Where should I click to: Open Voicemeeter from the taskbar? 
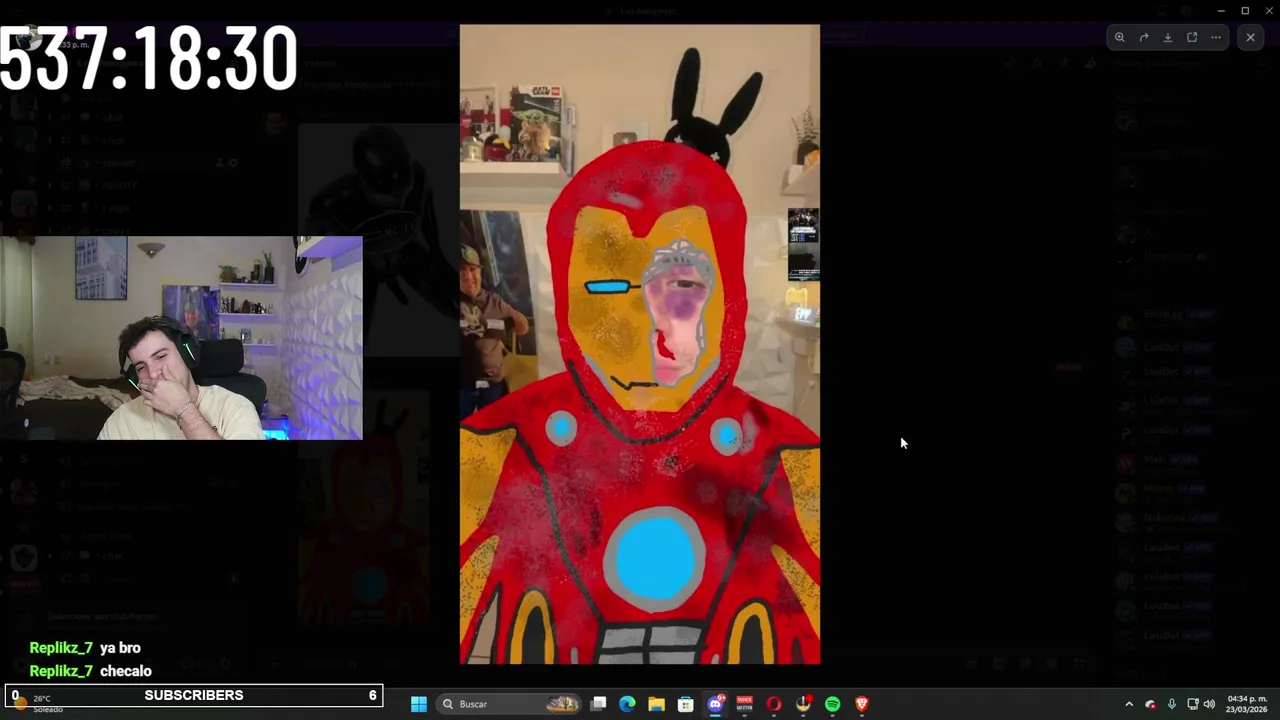[744, 704]
